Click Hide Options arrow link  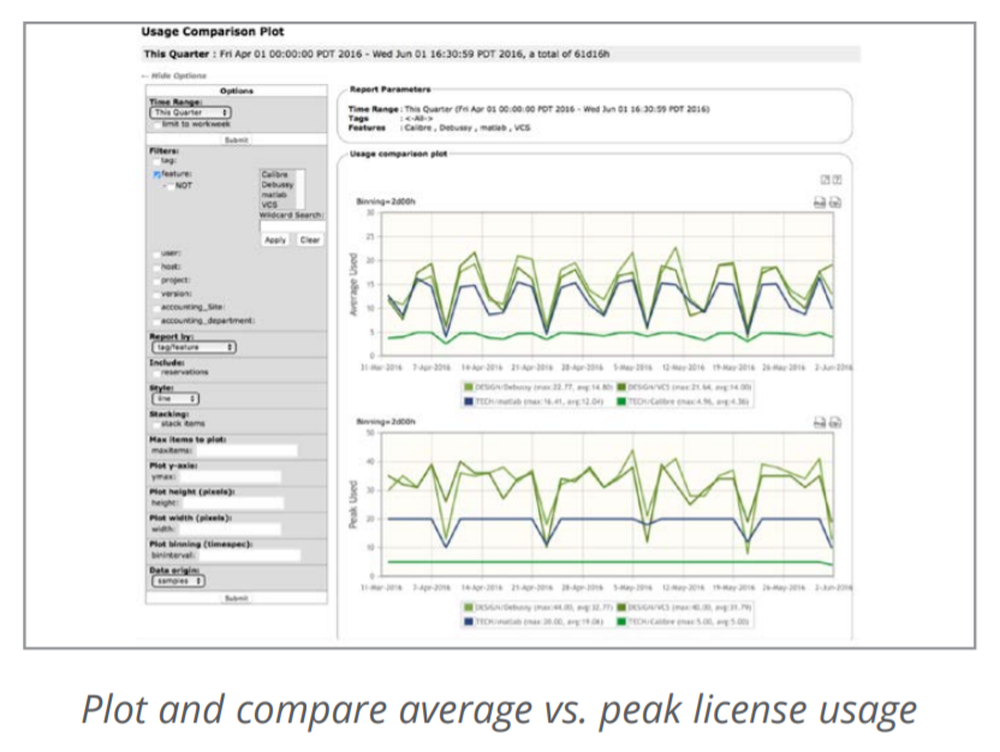click(175, 75)
